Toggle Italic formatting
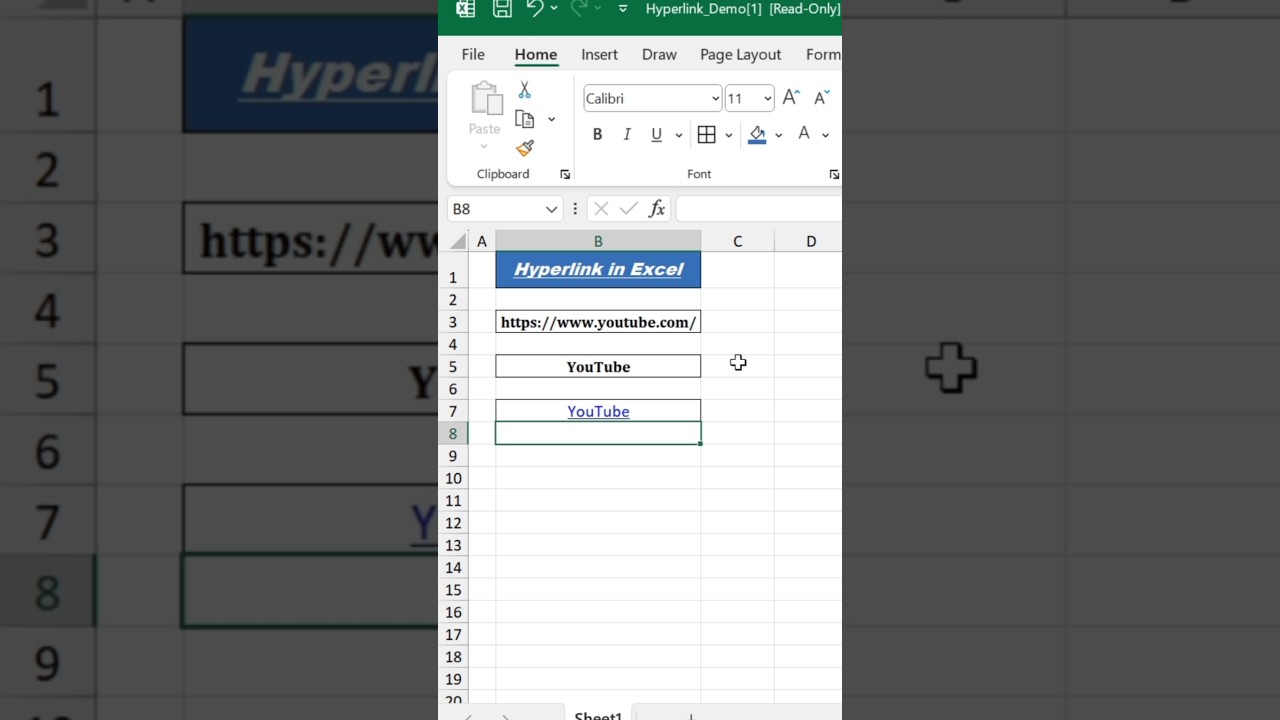 pos(627,135)
